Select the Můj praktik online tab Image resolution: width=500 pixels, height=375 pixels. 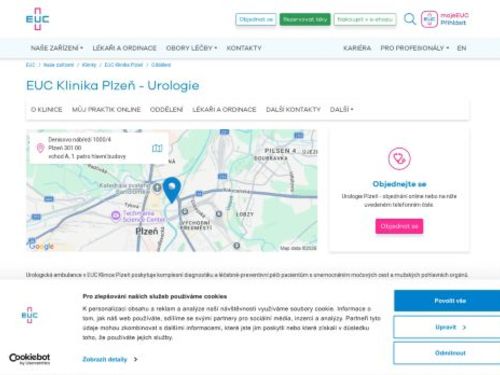point(106,109)
